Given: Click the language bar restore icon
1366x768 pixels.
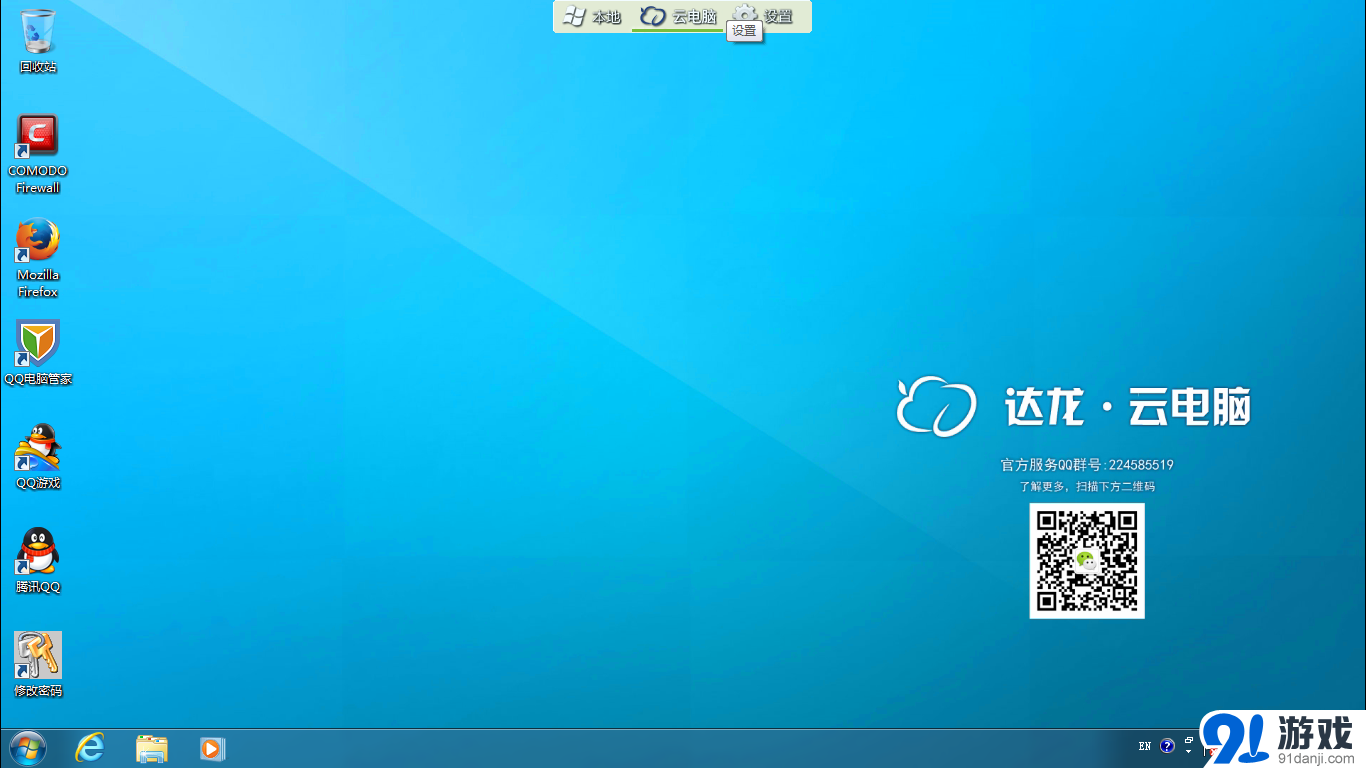Looking at the screenshot, I should 1189,741.
